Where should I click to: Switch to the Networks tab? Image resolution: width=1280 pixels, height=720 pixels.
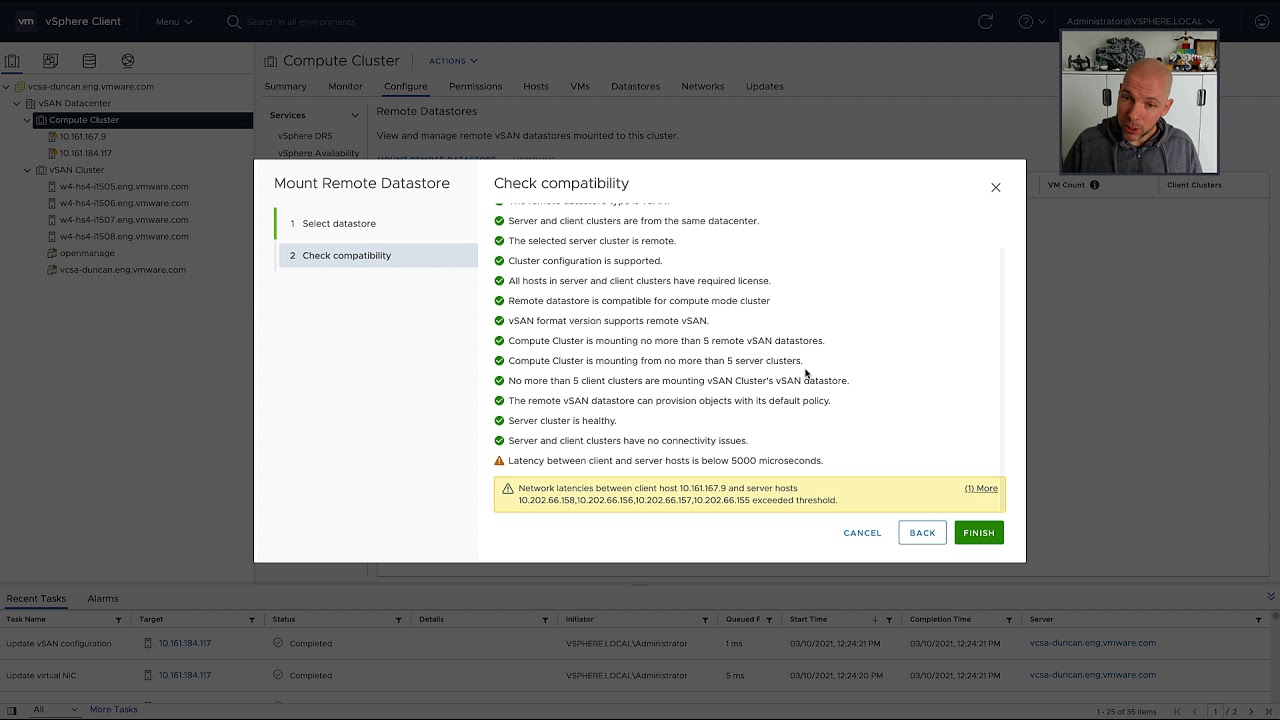tap(703, 86)
